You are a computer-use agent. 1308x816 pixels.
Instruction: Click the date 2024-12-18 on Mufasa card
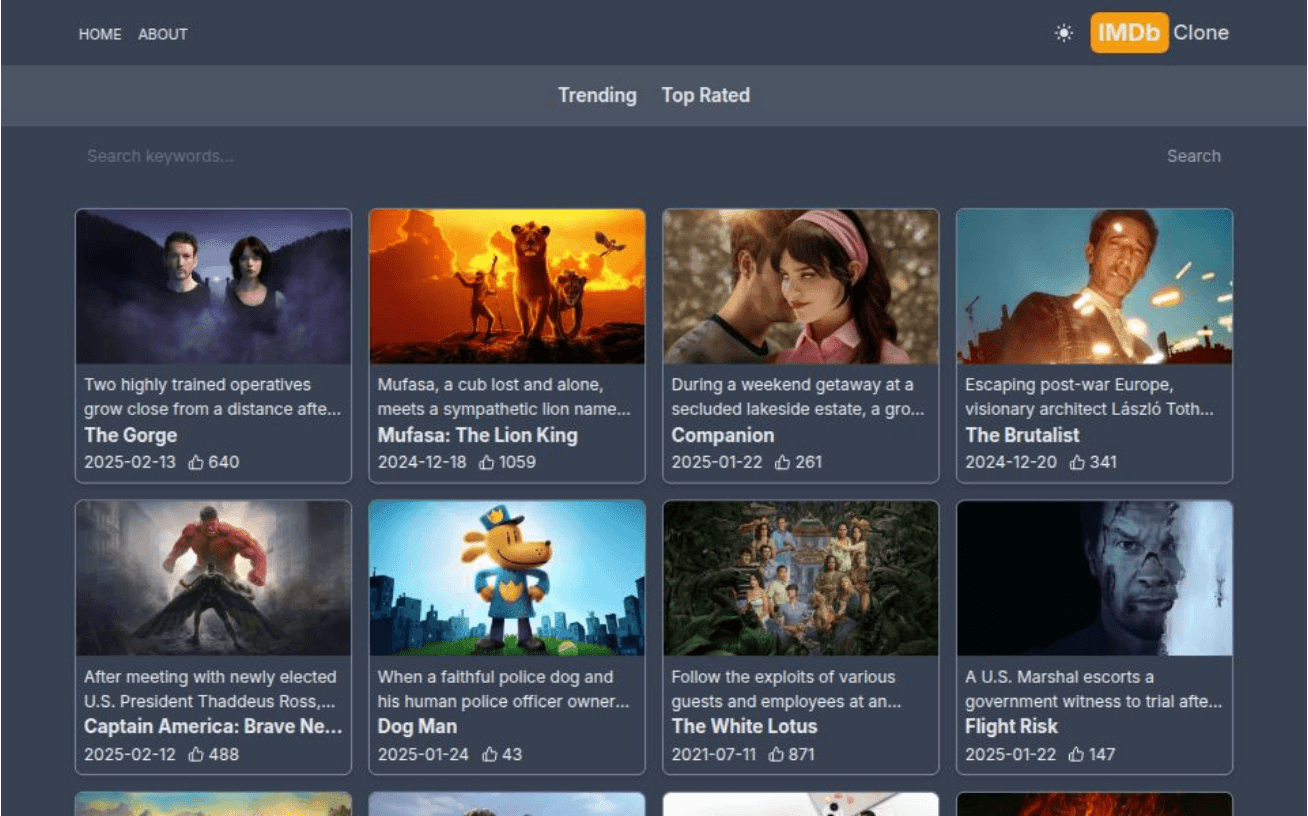[x=421, y=462]
